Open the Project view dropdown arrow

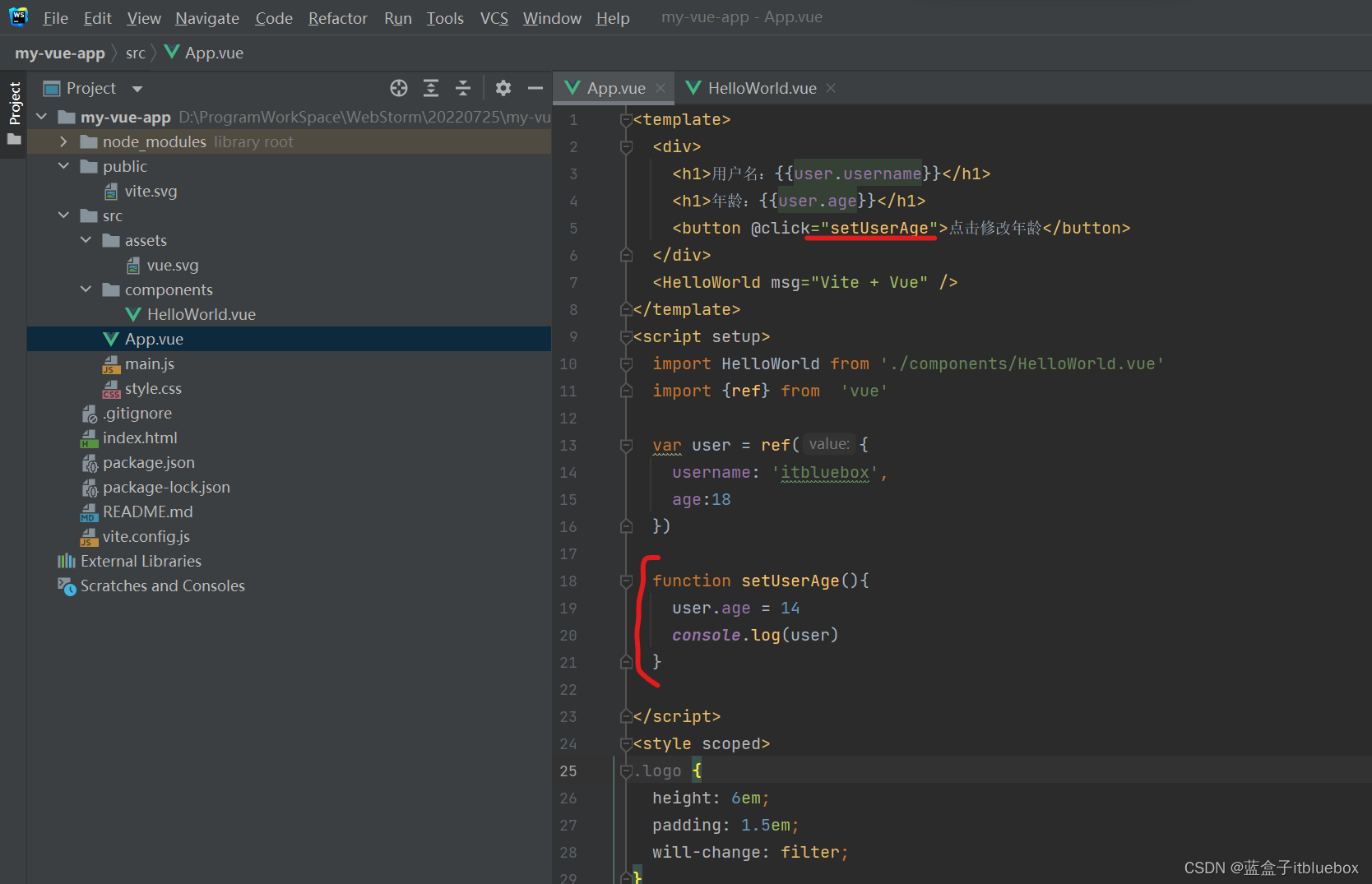click(x=137, y=89)
